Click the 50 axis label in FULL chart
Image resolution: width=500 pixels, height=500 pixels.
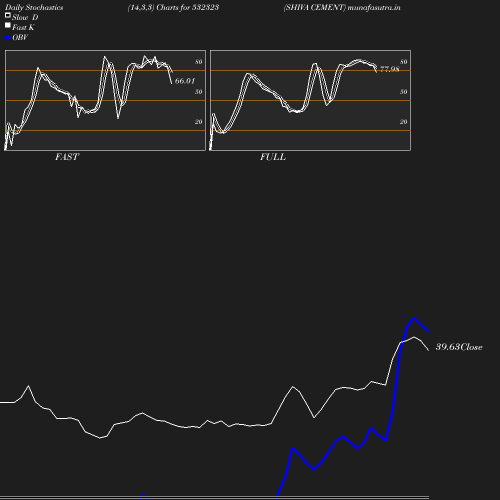404,92
